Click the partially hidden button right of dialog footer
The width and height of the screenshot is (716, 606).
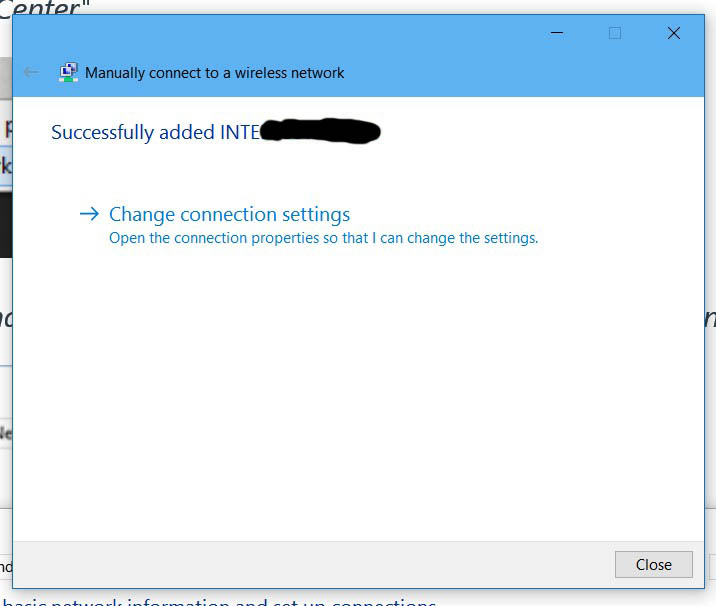coord(711,567)
